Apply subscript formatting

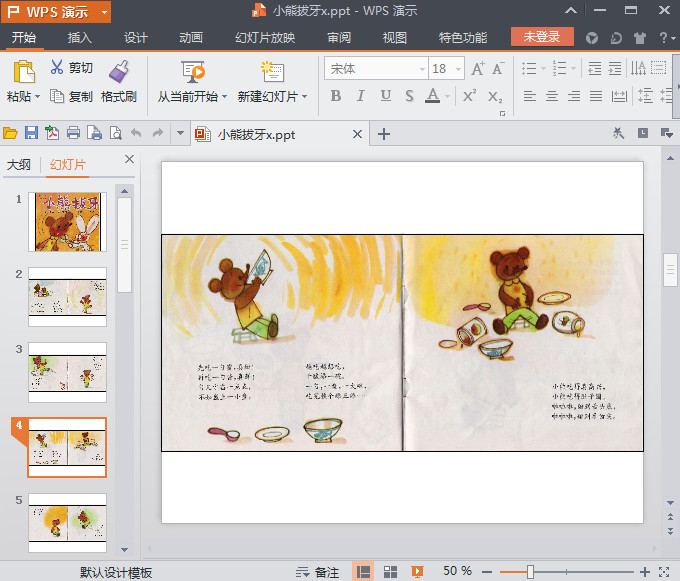[x=494, y=96]
